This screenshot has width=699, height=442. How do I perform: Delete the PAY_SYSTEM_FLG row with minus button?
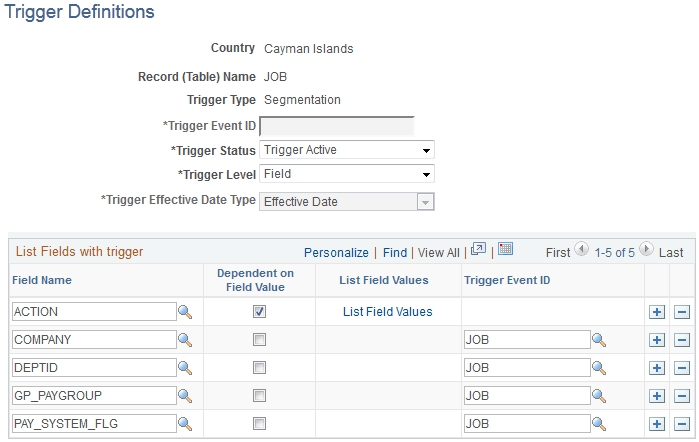pyautogui.click(x=682, y=424)
